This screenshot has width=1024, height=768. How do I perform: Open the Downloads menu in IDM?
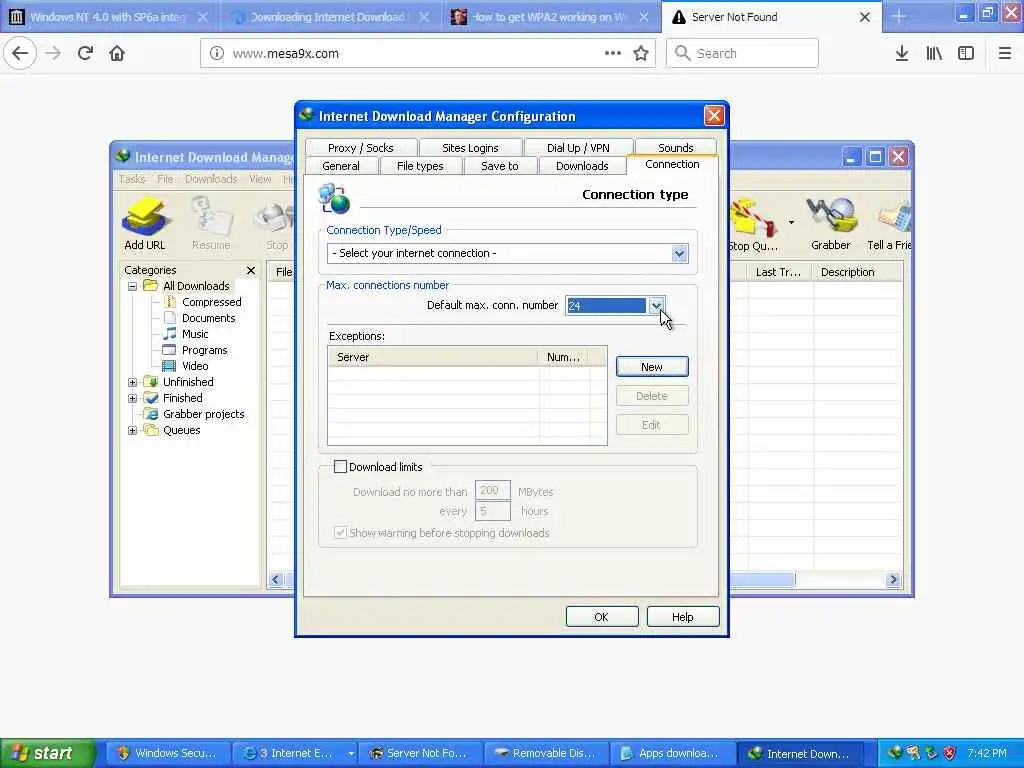[x=211, y=179]
